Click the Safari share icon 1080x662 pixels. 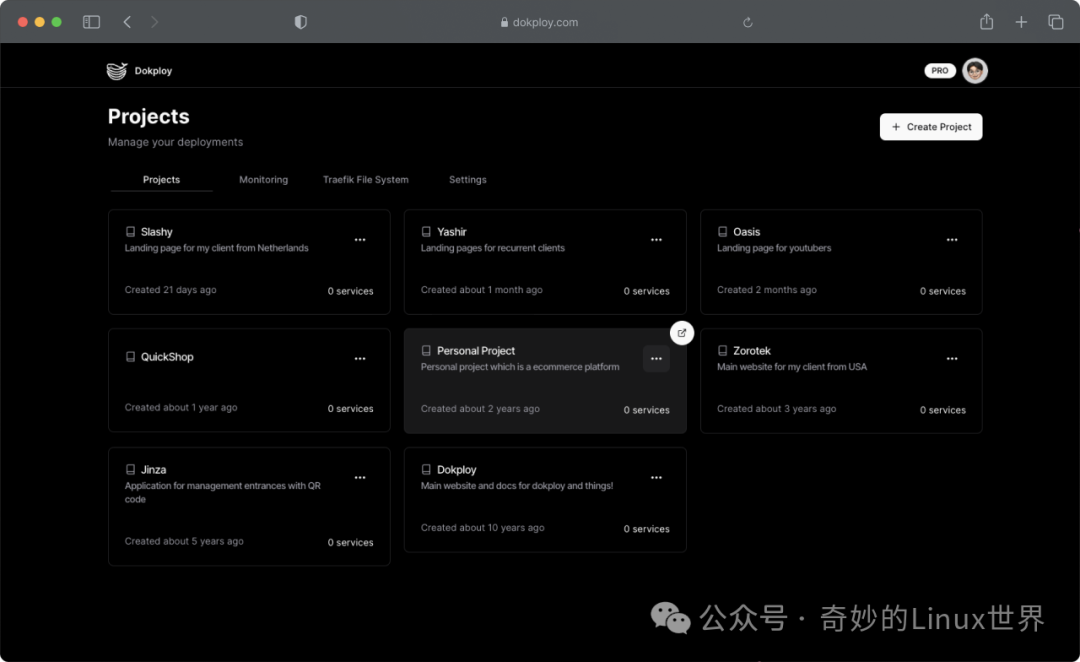click(x=986, y=22)
